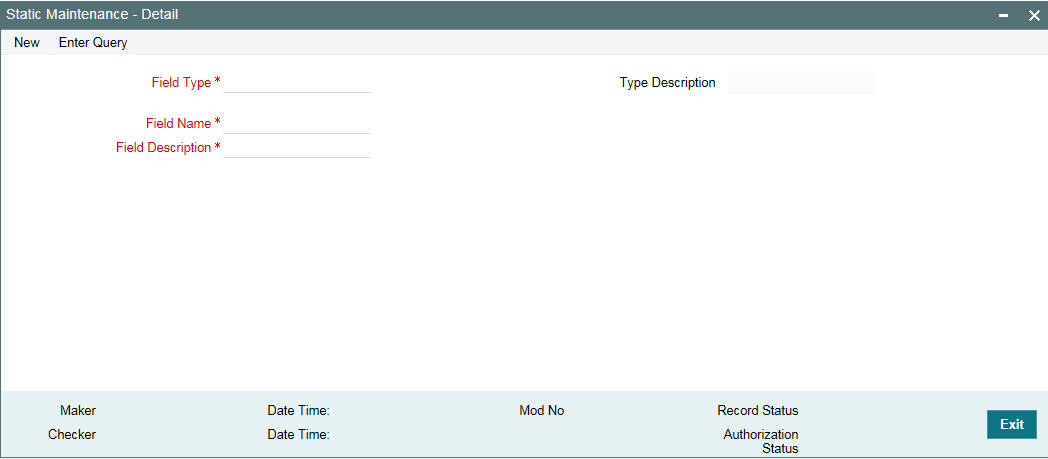Focus the Field Type input
Viewport: 1048px width, 459px height.
297,83
